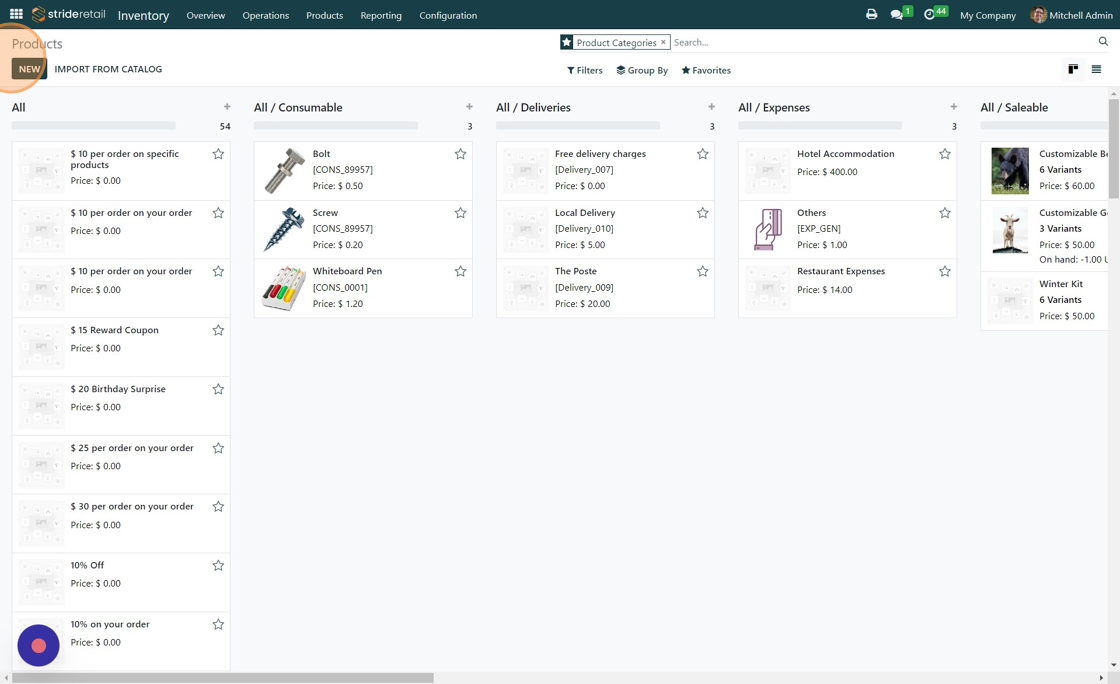This screenshot has height=684, width=1120.
Task: Click the NEW button
Action: pyautogui.click(x=29, y=69)
